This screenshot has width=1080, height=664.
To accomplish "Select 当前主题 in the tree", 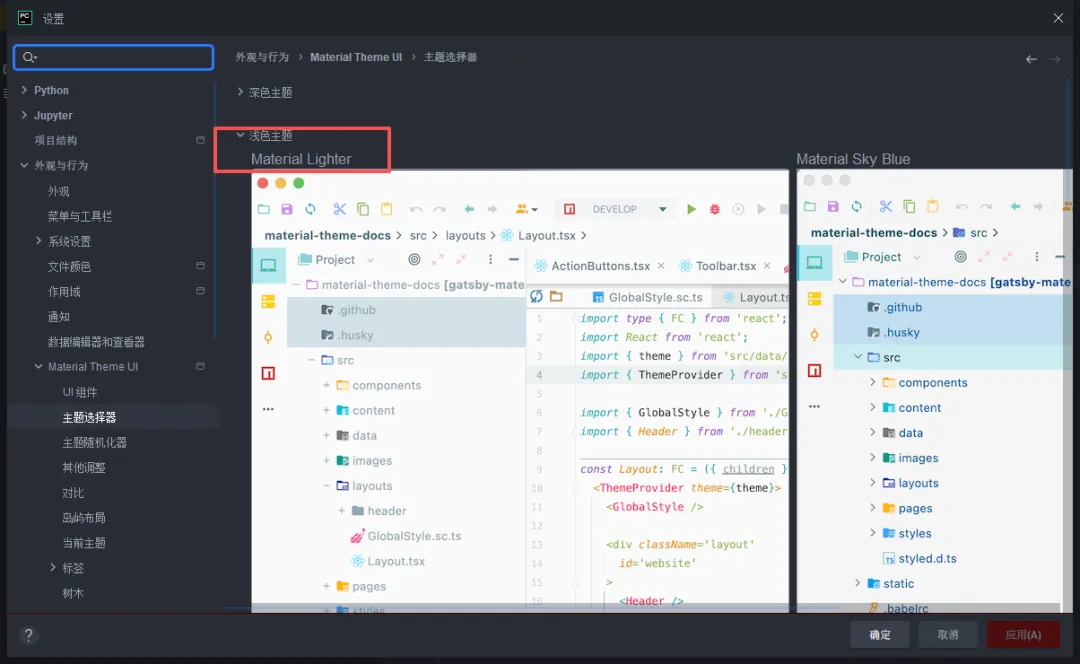I will point(84,543).
